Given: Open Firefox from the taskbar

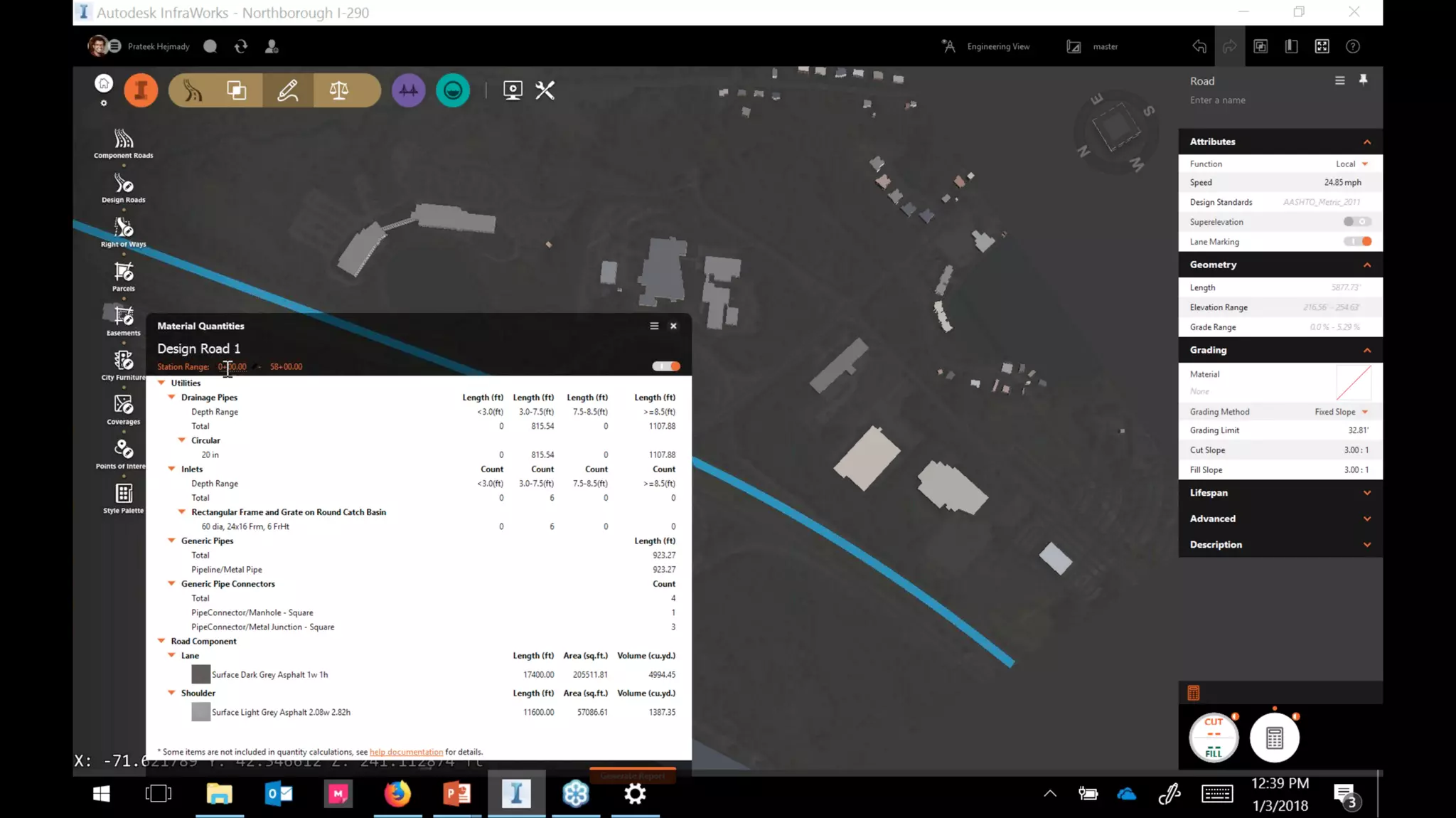Looking at the screenshot, I should 397,793.
